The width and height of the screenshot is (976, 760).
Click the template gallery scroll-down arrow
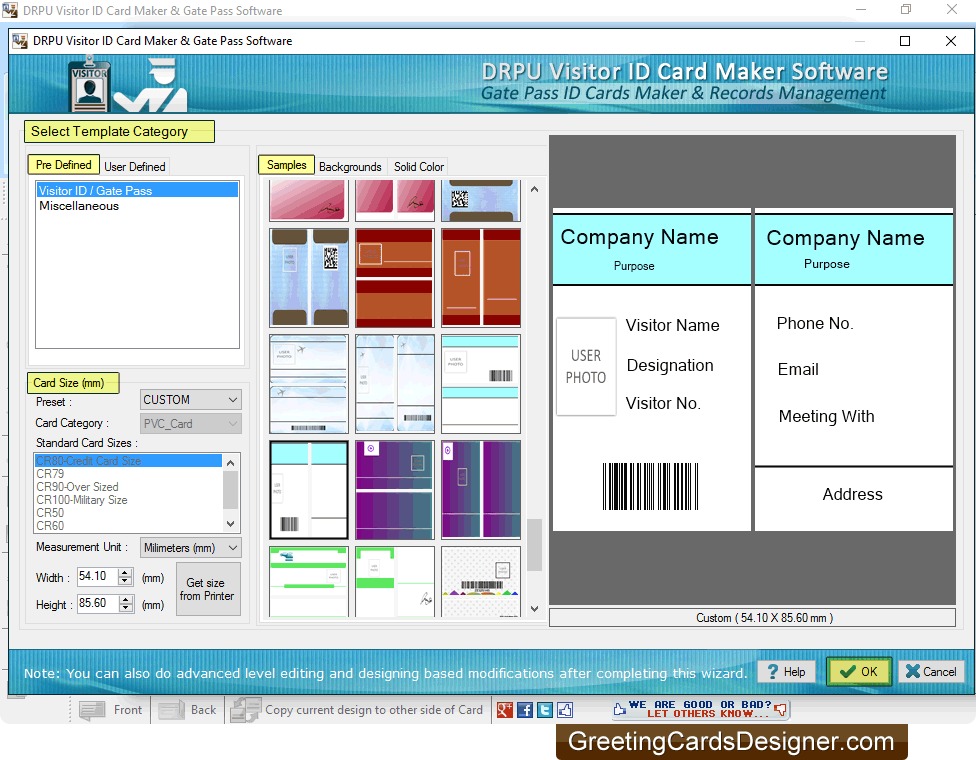click(534, 609)
